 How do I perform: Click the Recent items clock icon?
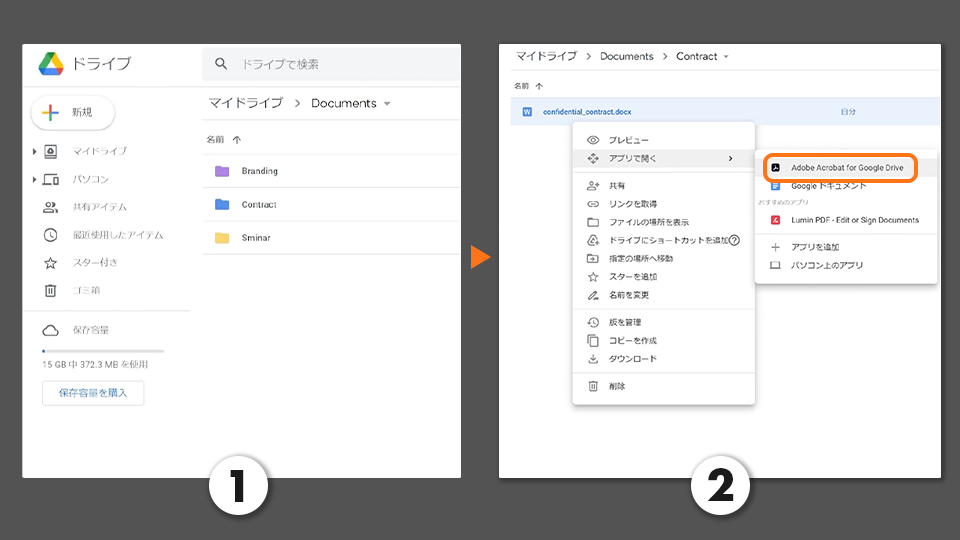50,235
